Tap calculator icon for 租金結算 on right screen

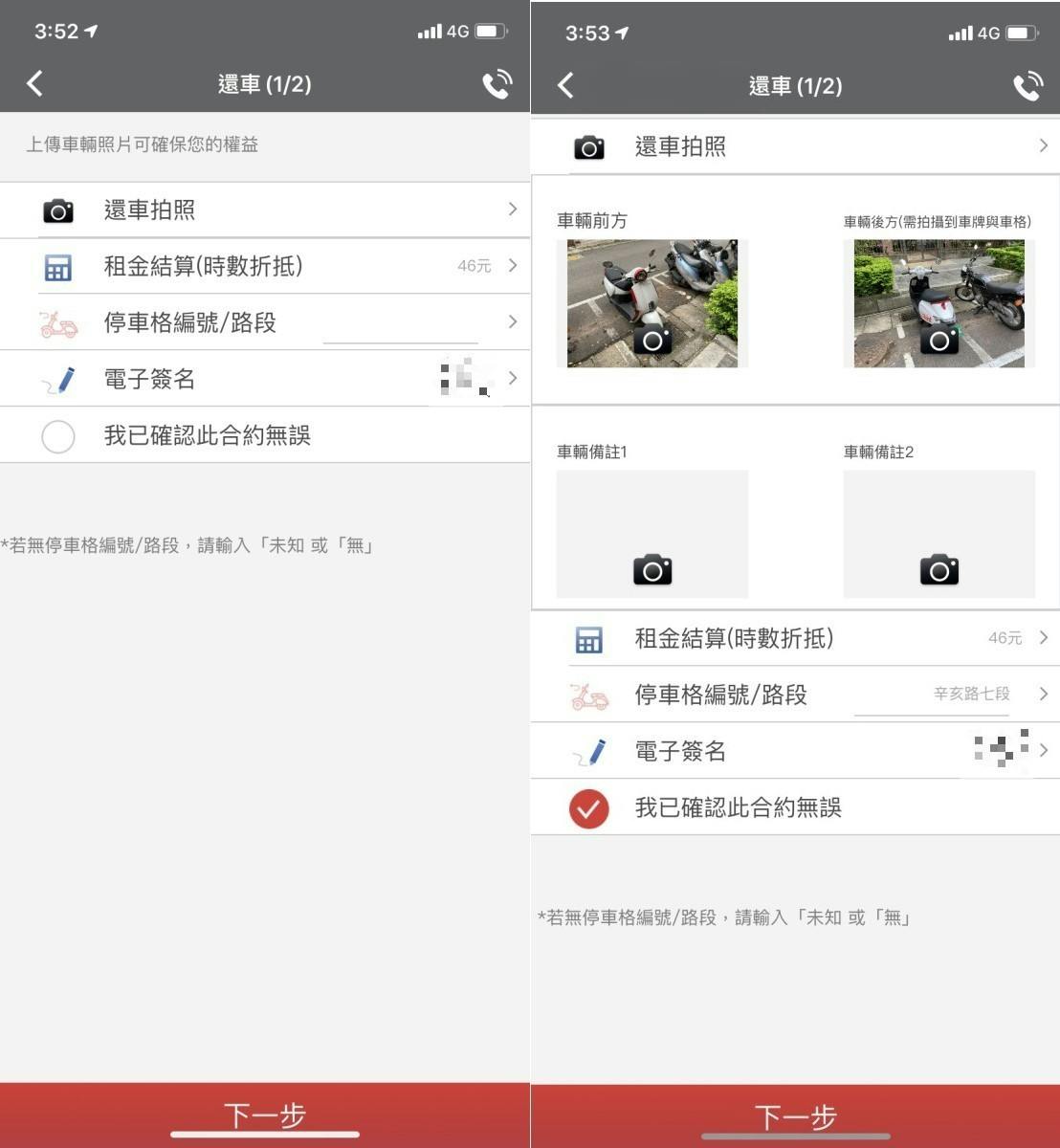pos(589,639)
